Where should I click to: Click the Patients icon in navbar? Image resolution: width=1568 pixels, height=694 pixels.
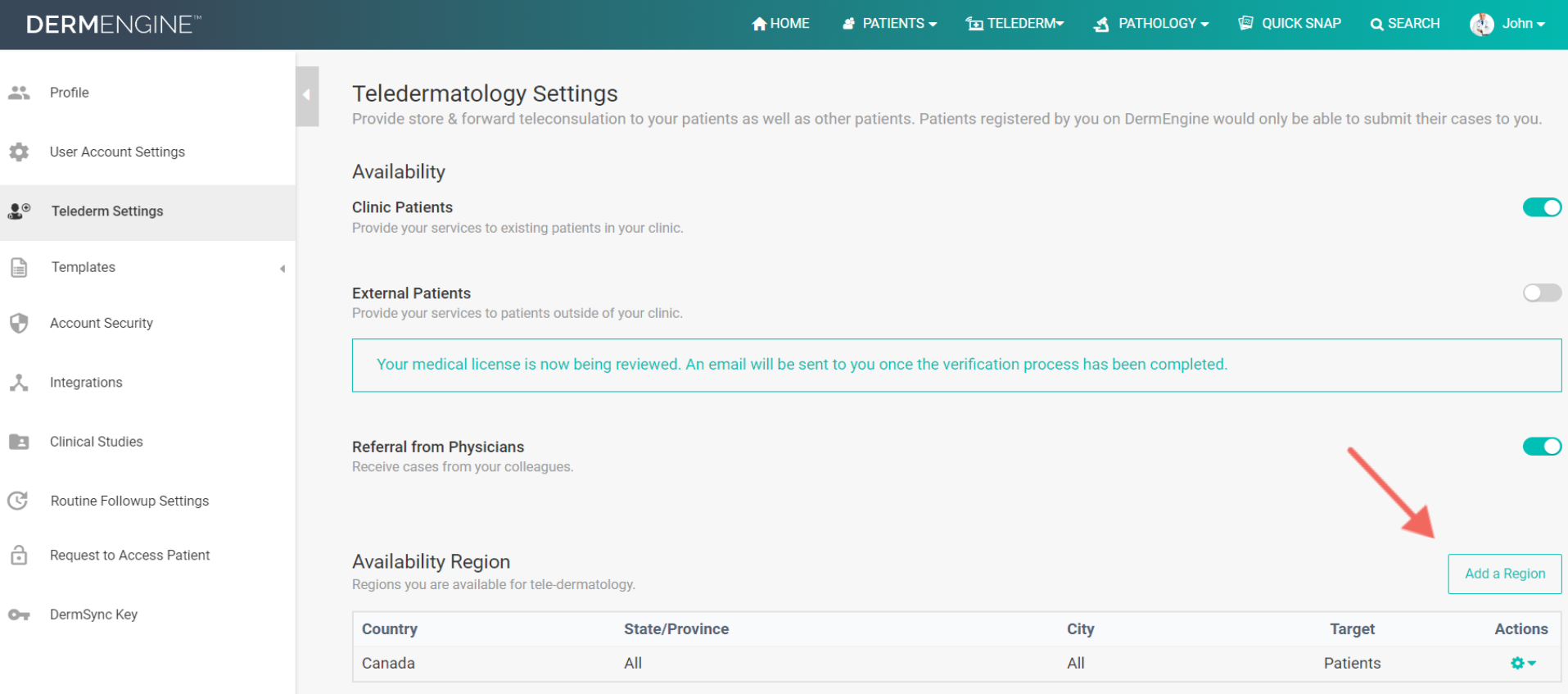pos(849,24)
